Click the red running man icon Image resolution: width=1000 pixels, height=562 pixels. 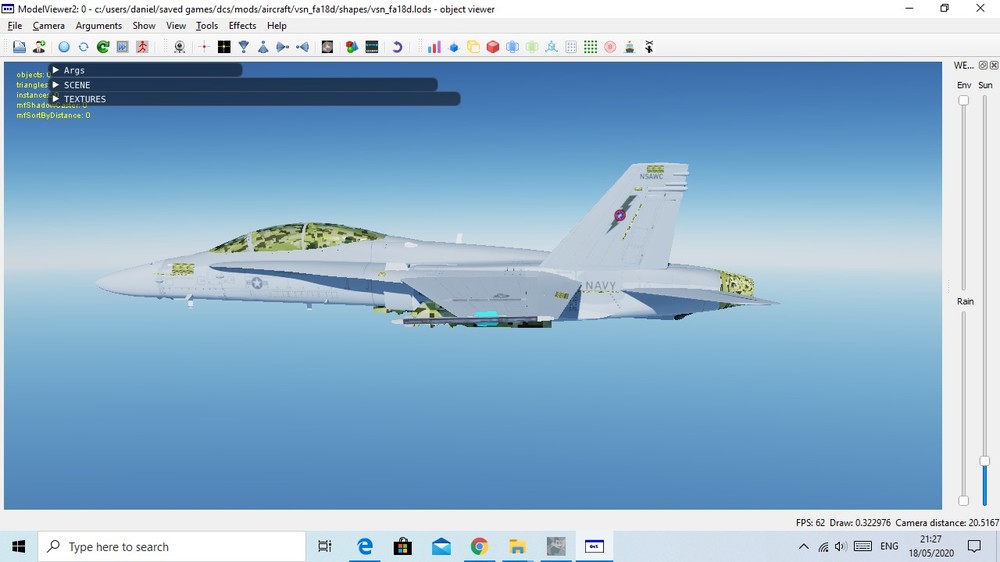tap(143, 47)
